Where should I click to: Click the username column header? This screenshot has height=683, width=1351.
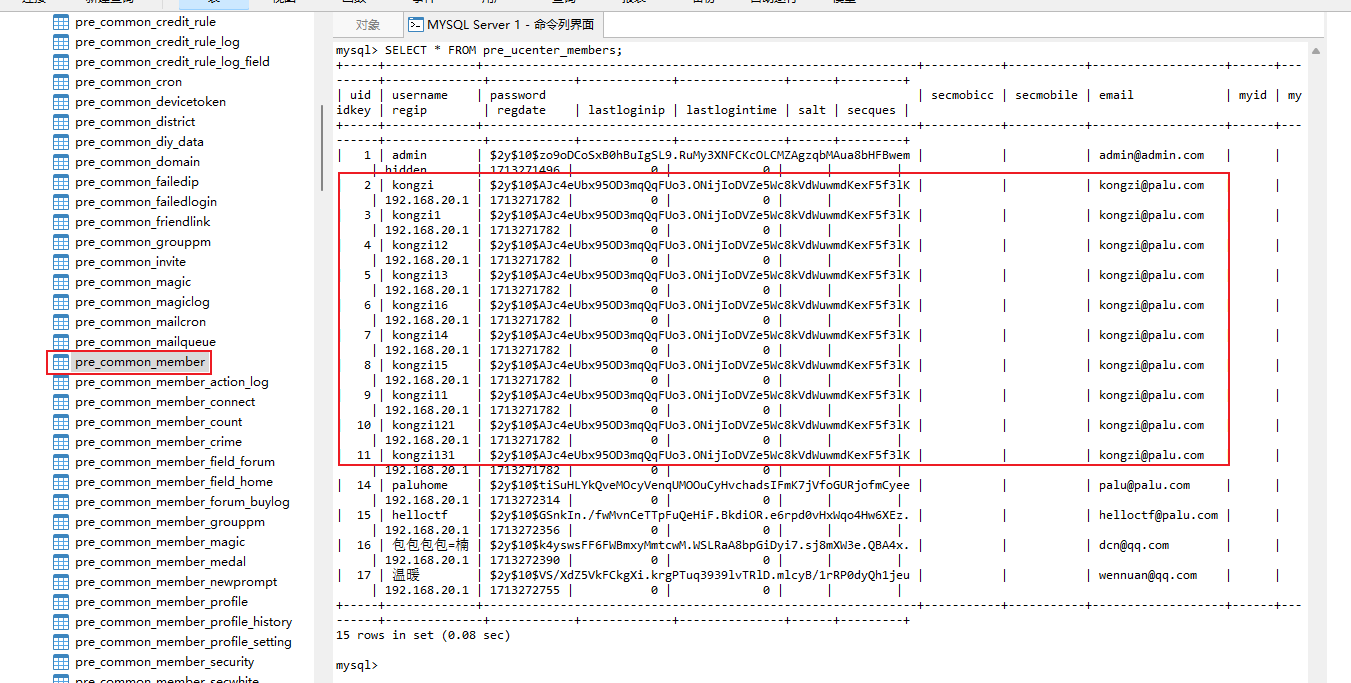click(x=420, y=95)
